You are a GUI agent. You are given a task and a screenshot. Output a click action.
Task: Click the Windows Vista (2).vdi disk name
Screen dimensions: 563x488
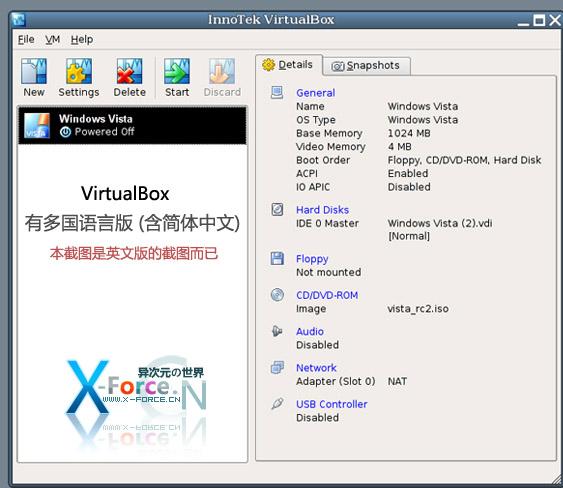[x=440, y=223]
